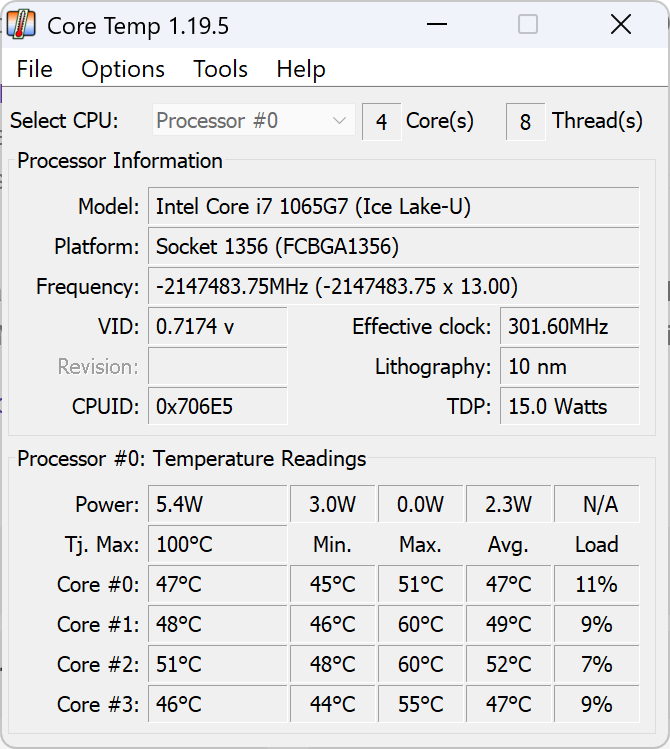Click Core #2 average temperature 52°C
Image resolution: width=670 pixels, height=749 pixels.
click(x=508, y=664)
